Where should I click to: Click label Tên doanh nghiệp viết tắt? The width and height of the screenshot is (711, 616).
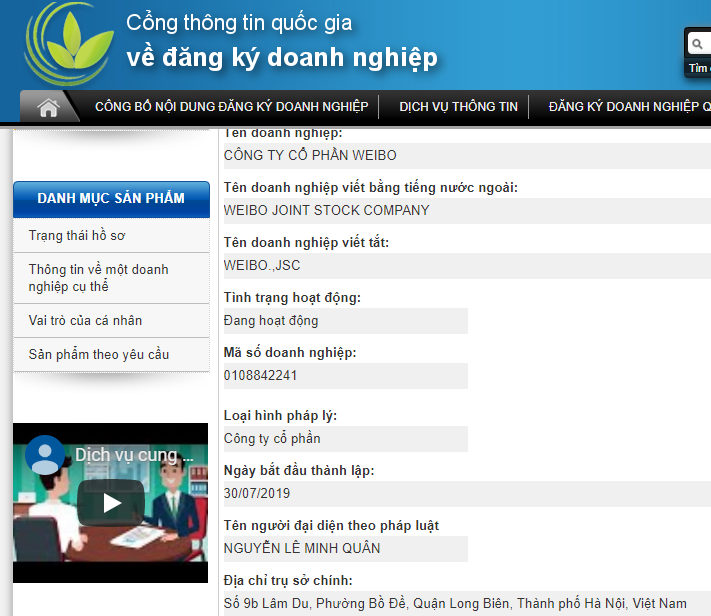click(x=306, y=243)
